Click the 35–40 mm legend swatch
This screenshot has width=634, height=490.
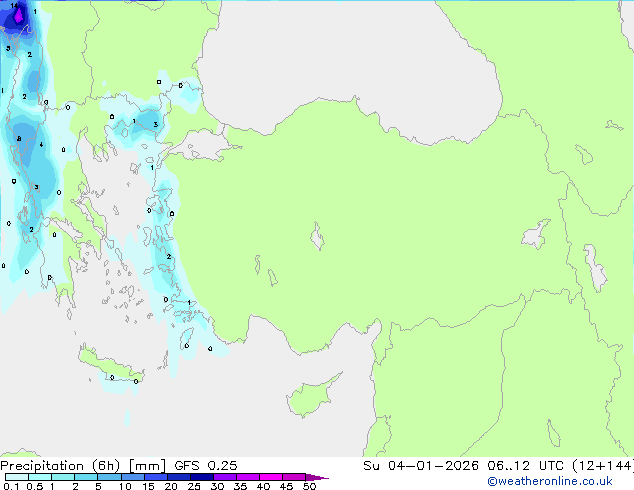coord(248,477)
